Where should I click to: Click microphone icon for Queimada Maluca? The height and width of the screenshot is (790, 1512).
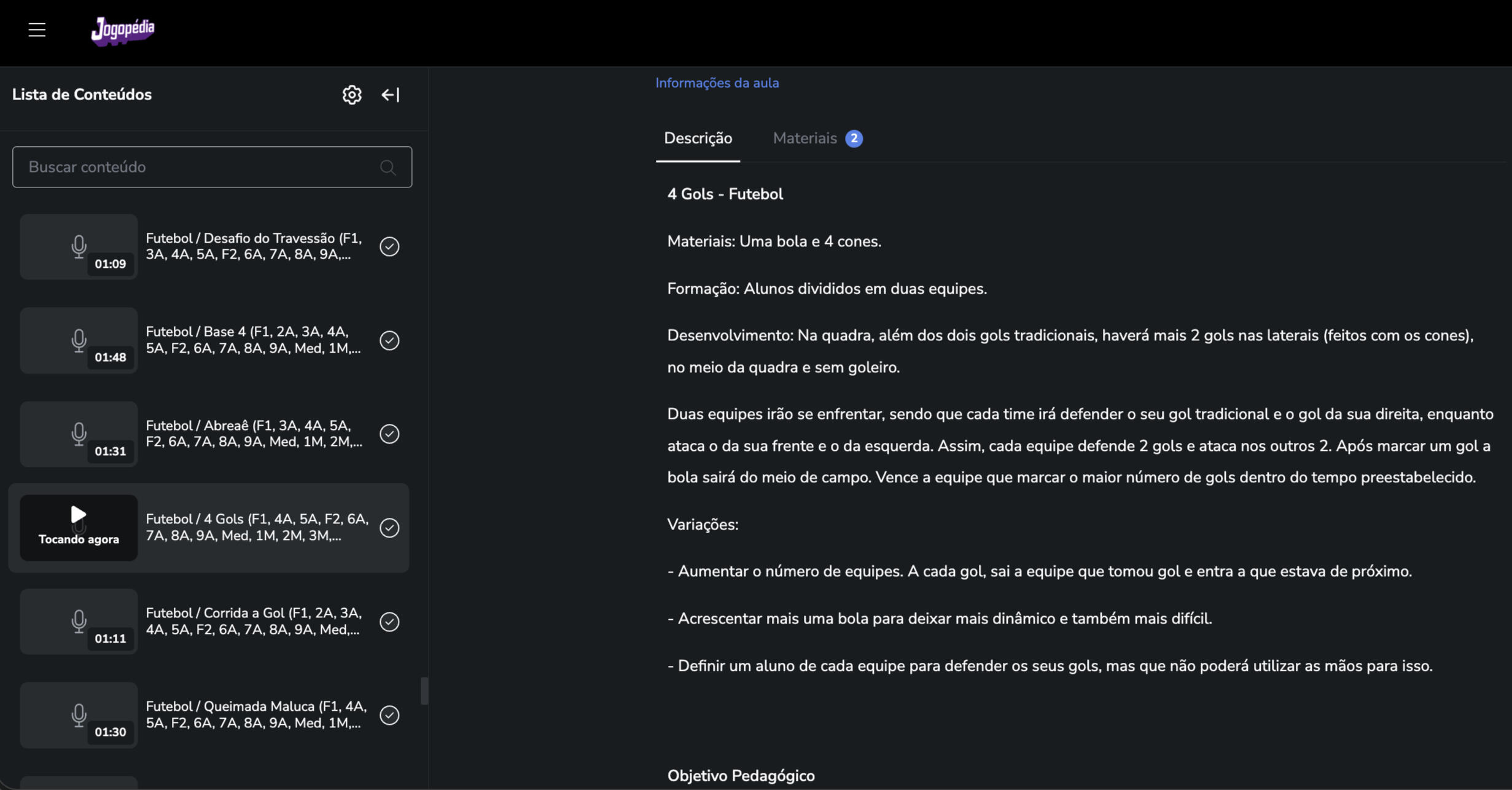click(x=79, y=714)
